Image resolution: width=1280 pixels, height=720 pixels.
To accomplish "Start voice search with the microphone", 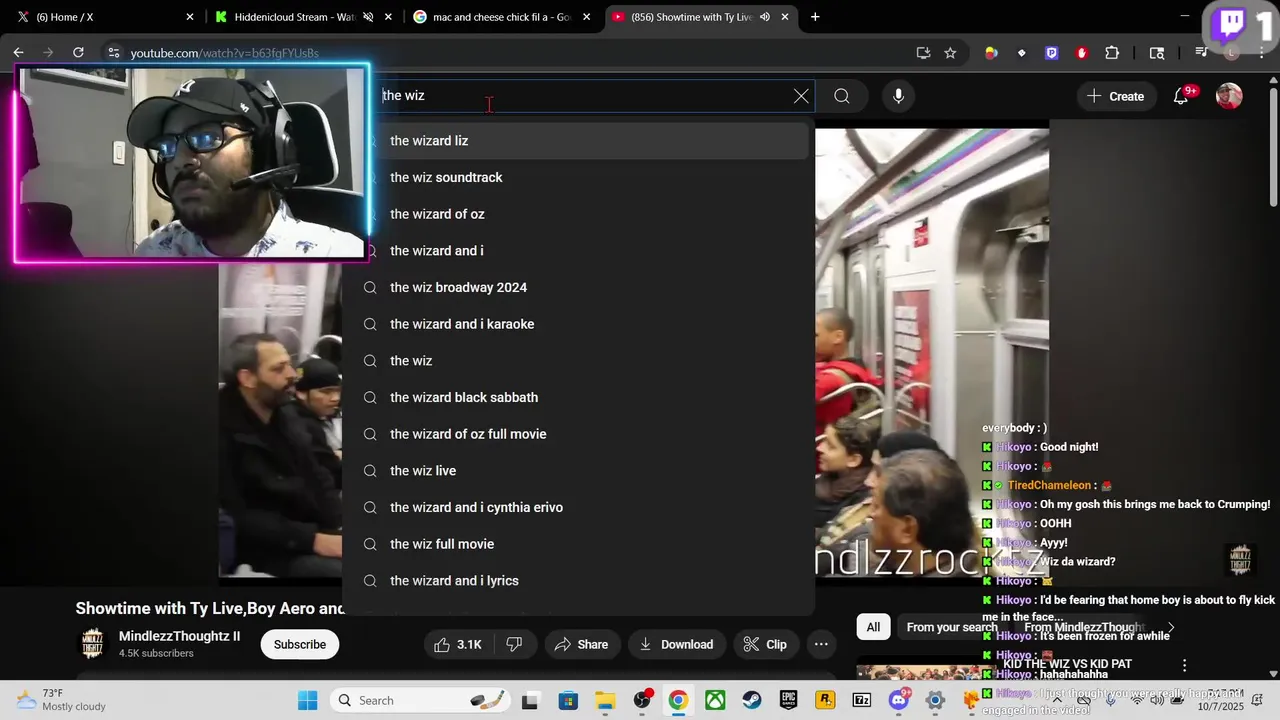I will [x=898, y=96].
